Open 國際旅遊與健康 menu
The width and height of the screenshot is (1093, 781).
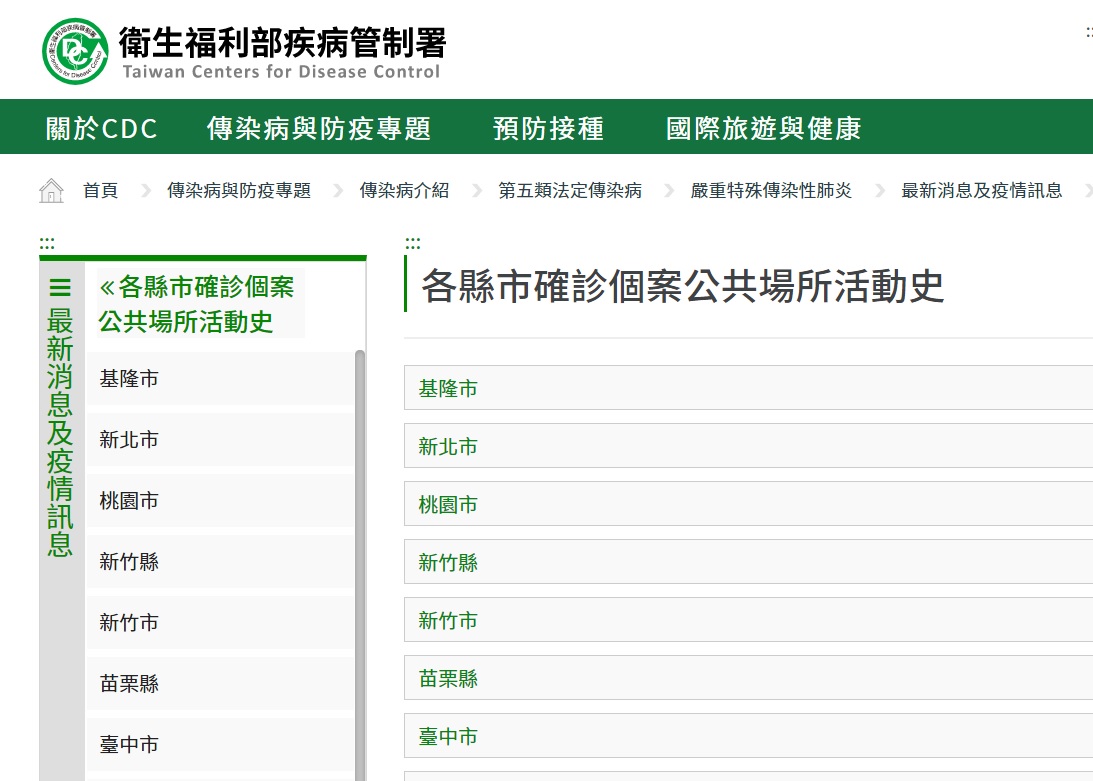(x=764, y=128)
